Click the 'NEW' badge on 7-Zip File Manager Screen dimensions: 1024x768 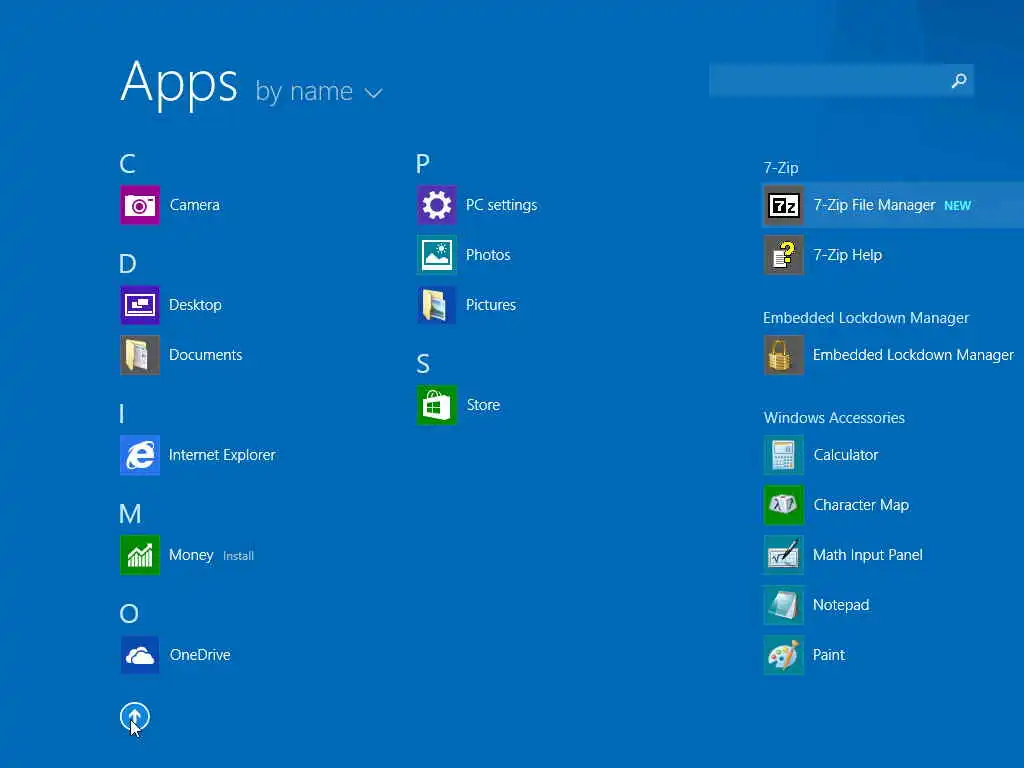(x=957, y=206)
